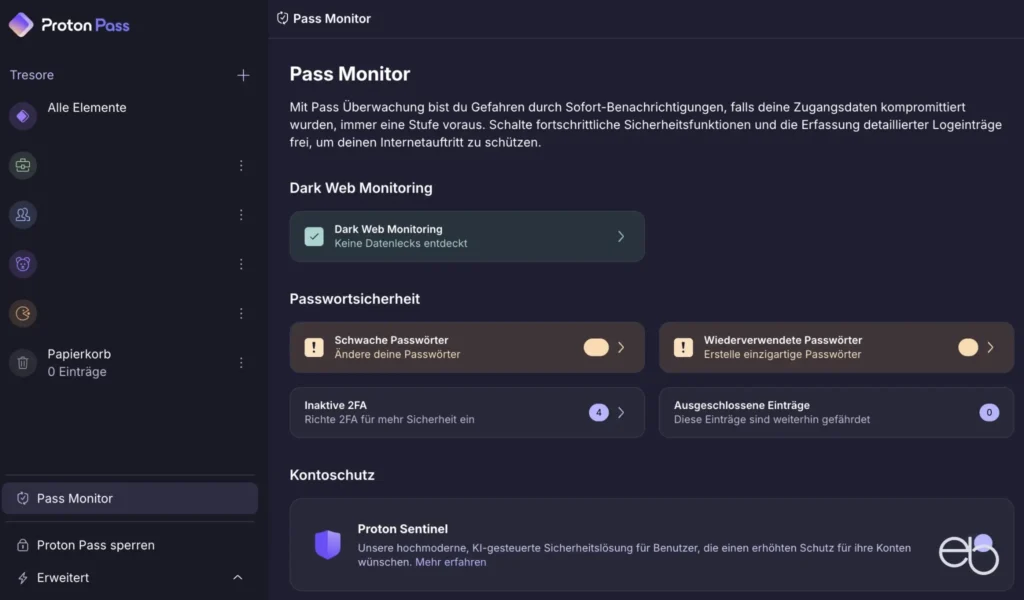Open Wiederverwendete Passwörter card
Image resolution: width=1024 pixels, height=600 pixels.
[x=837, y=347]
